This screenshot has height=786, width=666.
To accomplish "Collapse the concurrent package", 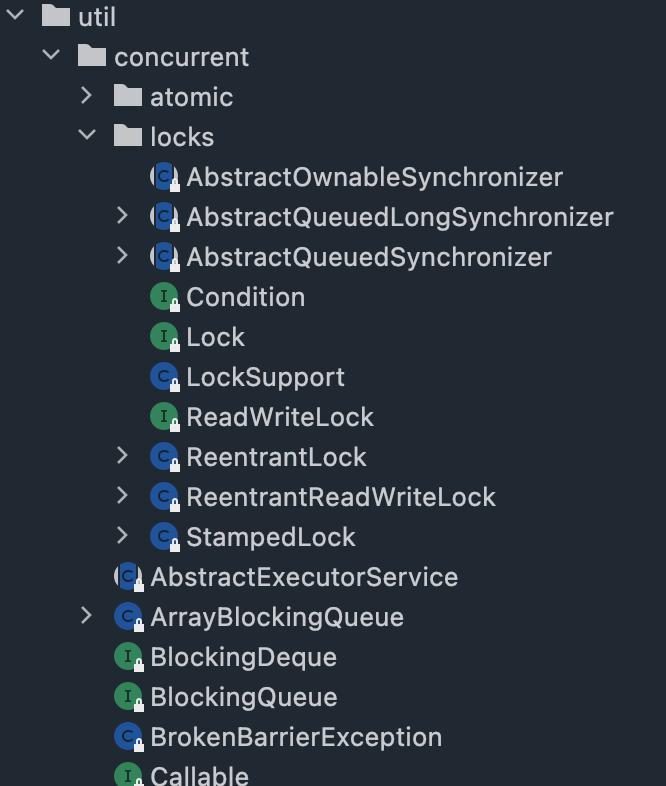I will (51, 55).
